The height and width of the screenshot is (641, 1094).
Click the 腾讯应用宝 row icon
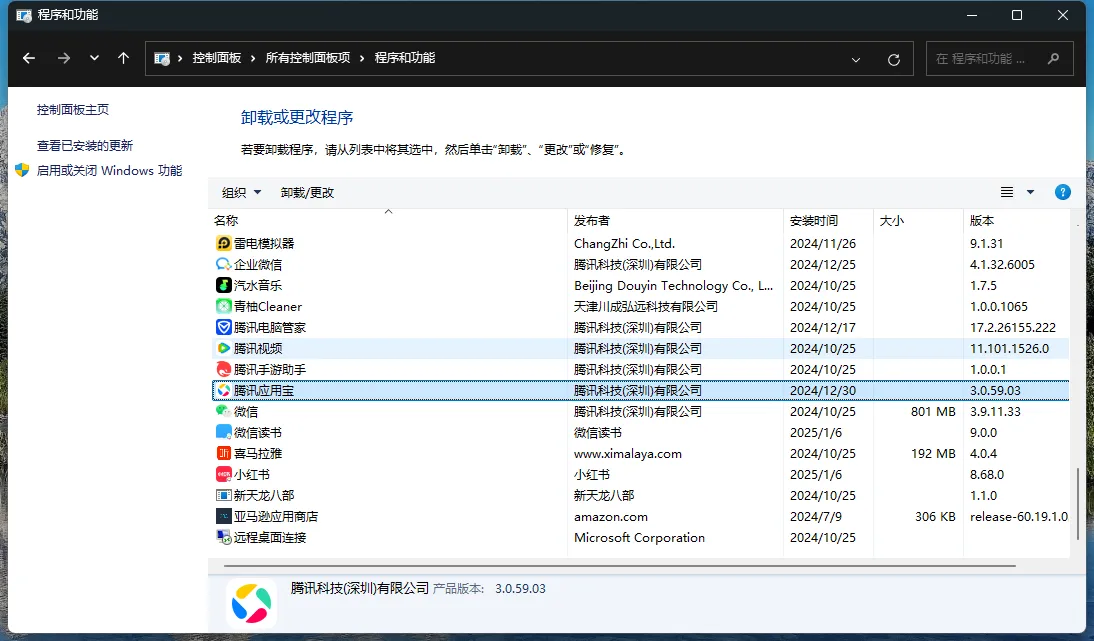[223, 391]
